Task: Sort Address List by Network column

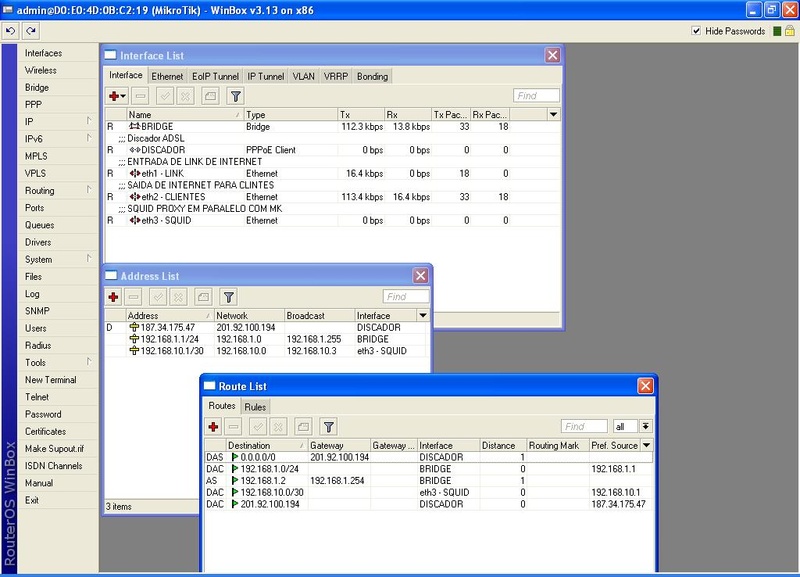Action: pyautogui.click(x=249, y=315)
